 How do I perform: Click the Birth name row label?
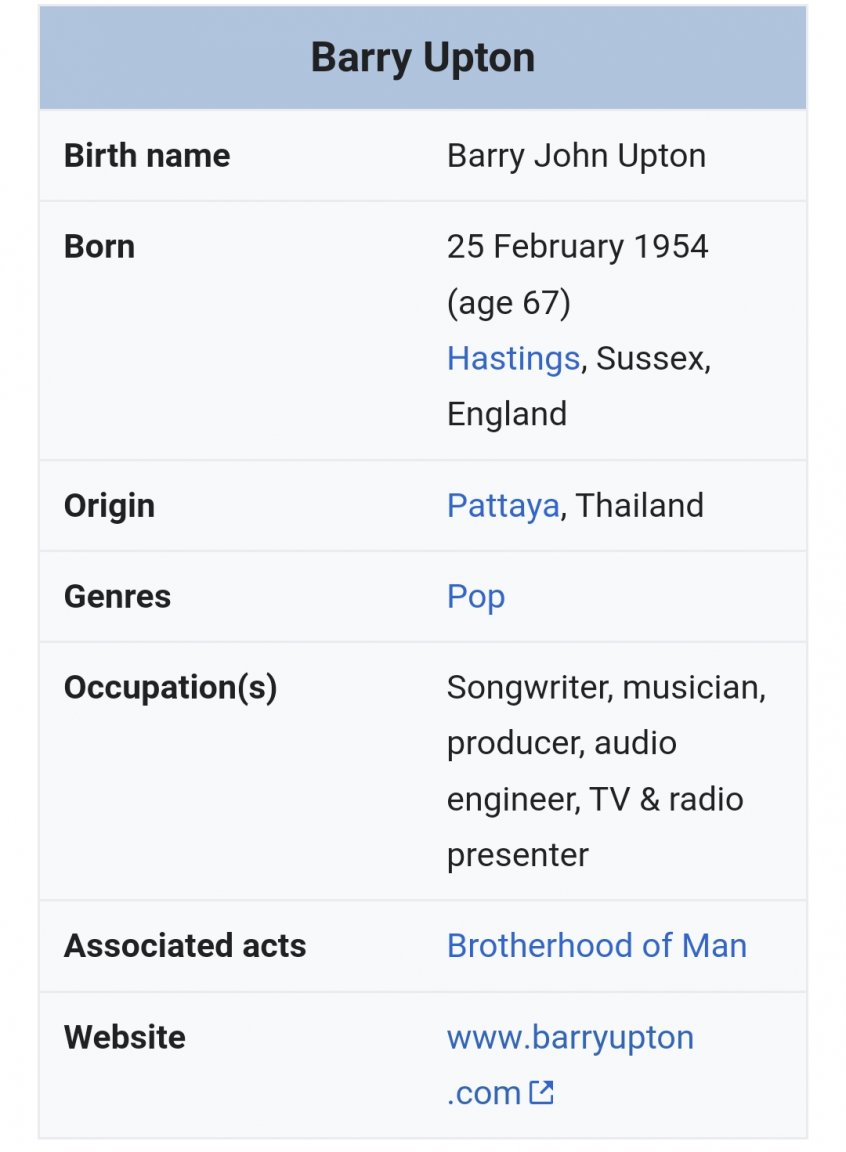(x=147, y=156)
